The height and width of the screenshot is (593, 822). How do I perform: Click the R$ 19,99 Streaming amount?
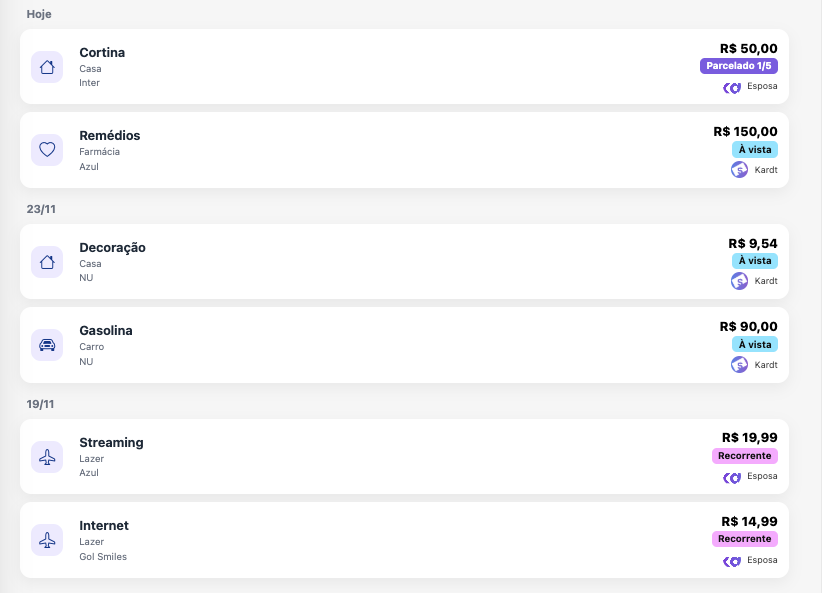click(749, 437)
